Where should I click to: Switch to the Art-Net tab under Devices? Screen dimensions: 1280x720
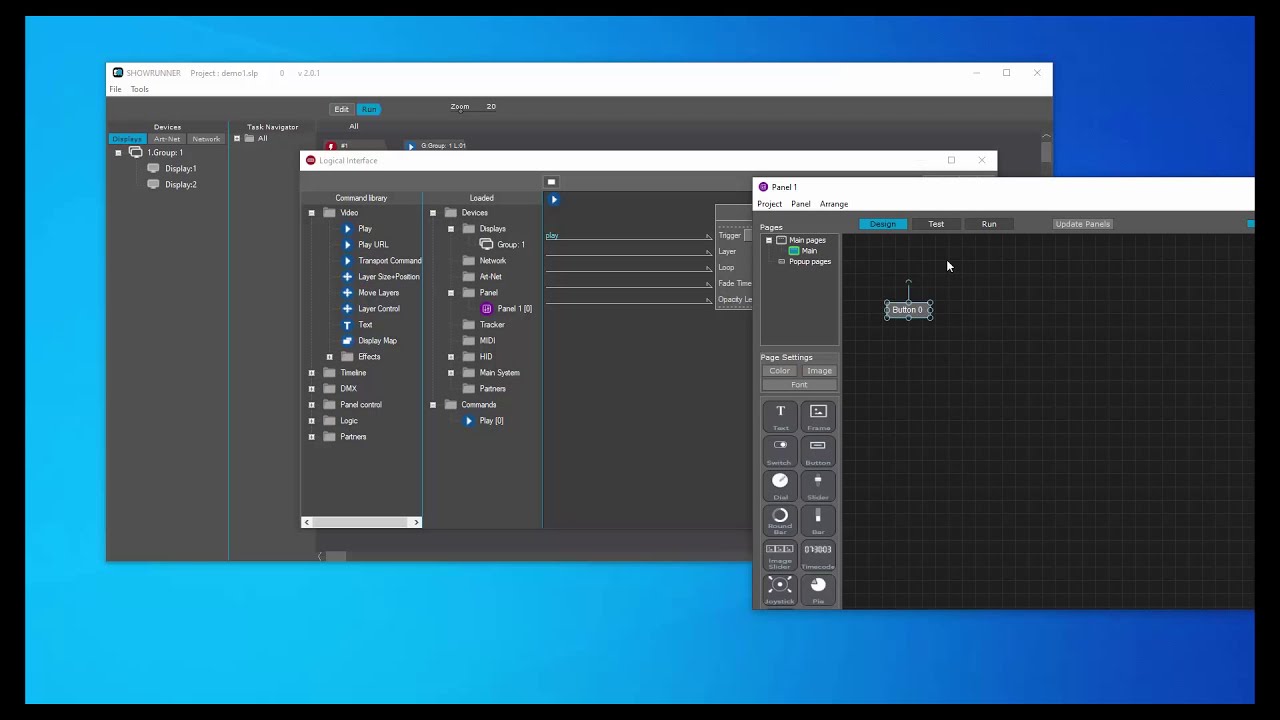point(167,139)
